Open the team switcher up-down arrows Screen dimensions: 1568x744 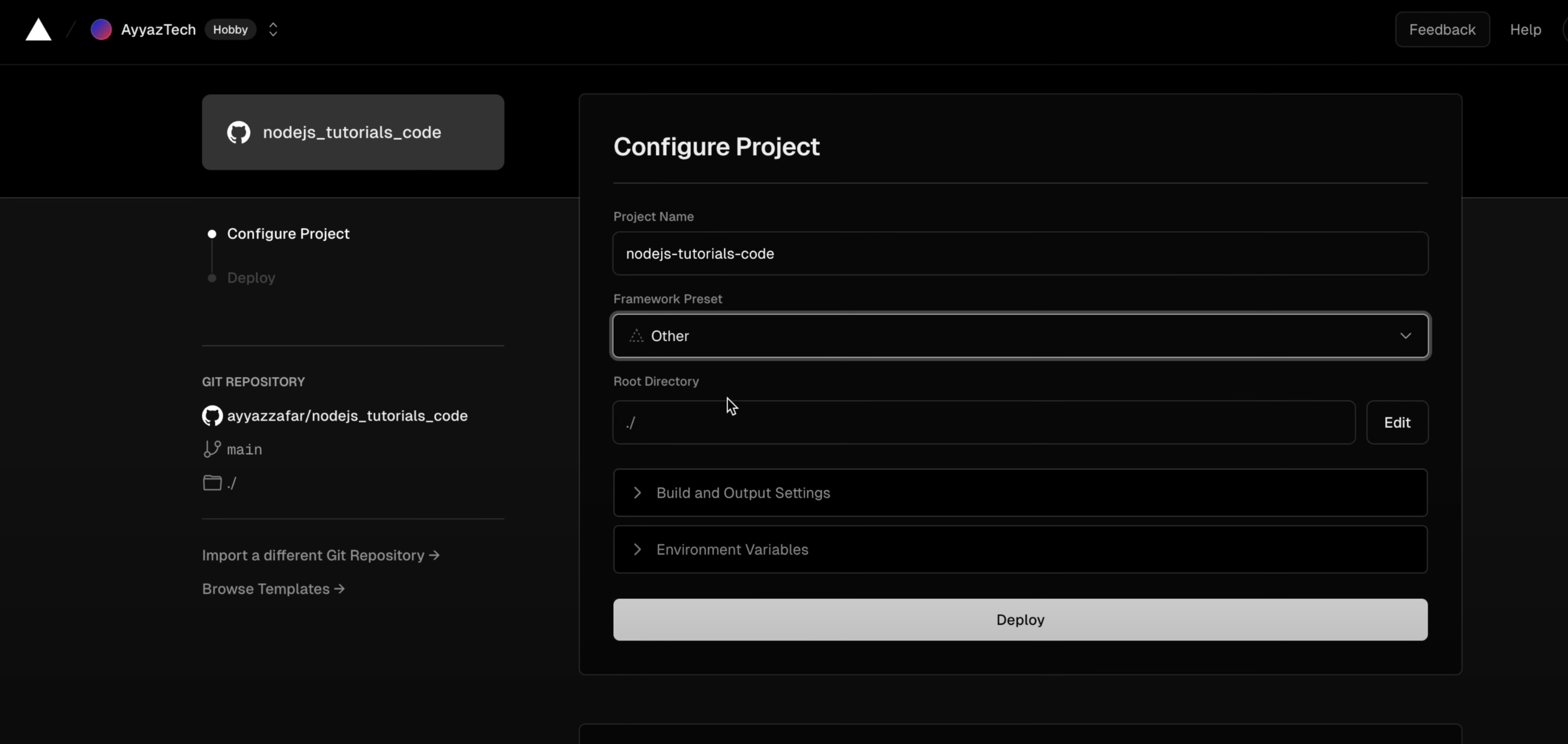click(x=273, y=29)
